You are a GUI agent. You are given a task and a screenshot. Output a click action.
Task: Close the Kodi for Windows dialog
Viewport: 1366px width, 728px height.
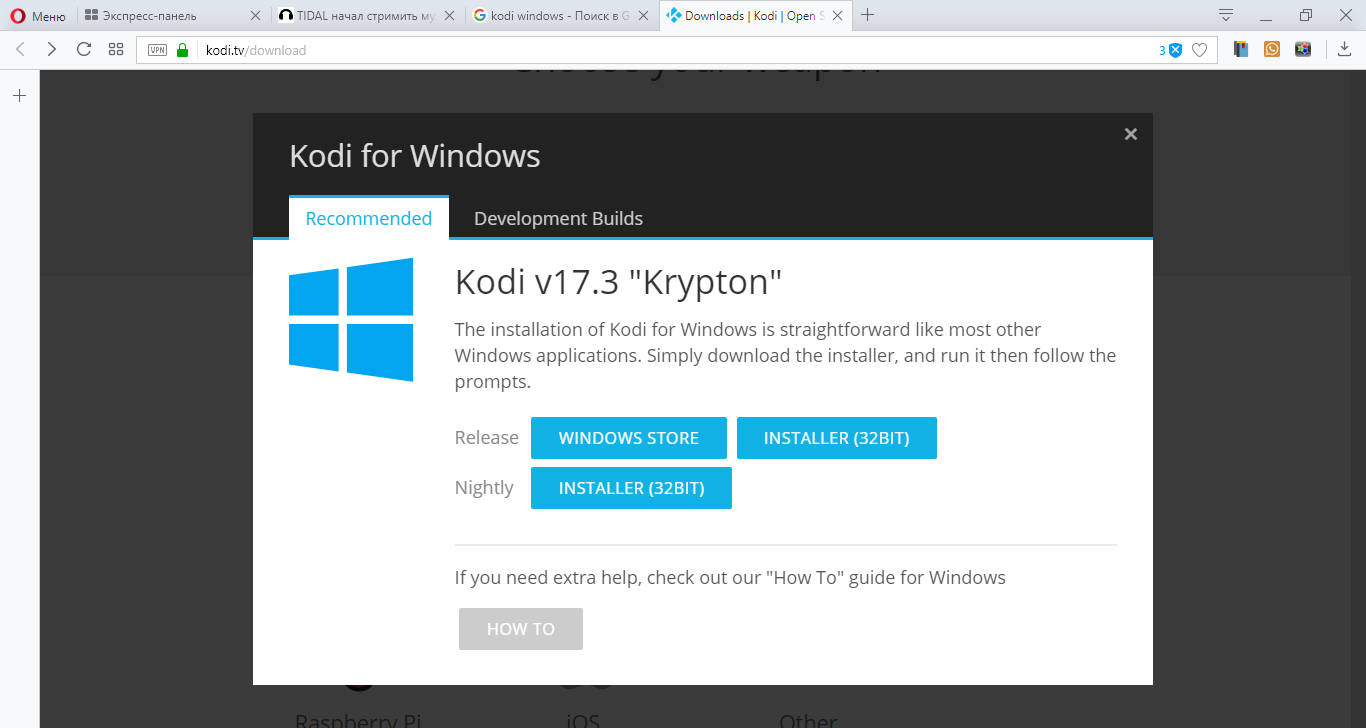click(1131, 134)
